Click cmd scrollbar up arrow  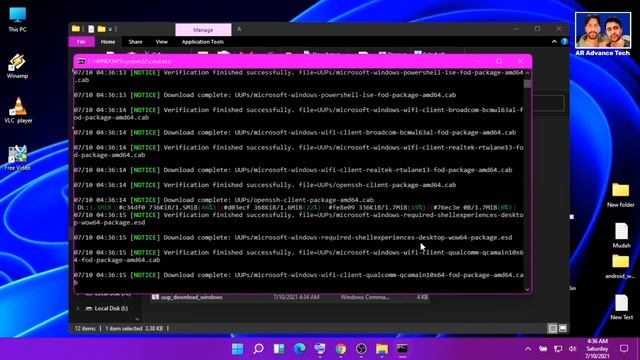(x=527, y=73)
